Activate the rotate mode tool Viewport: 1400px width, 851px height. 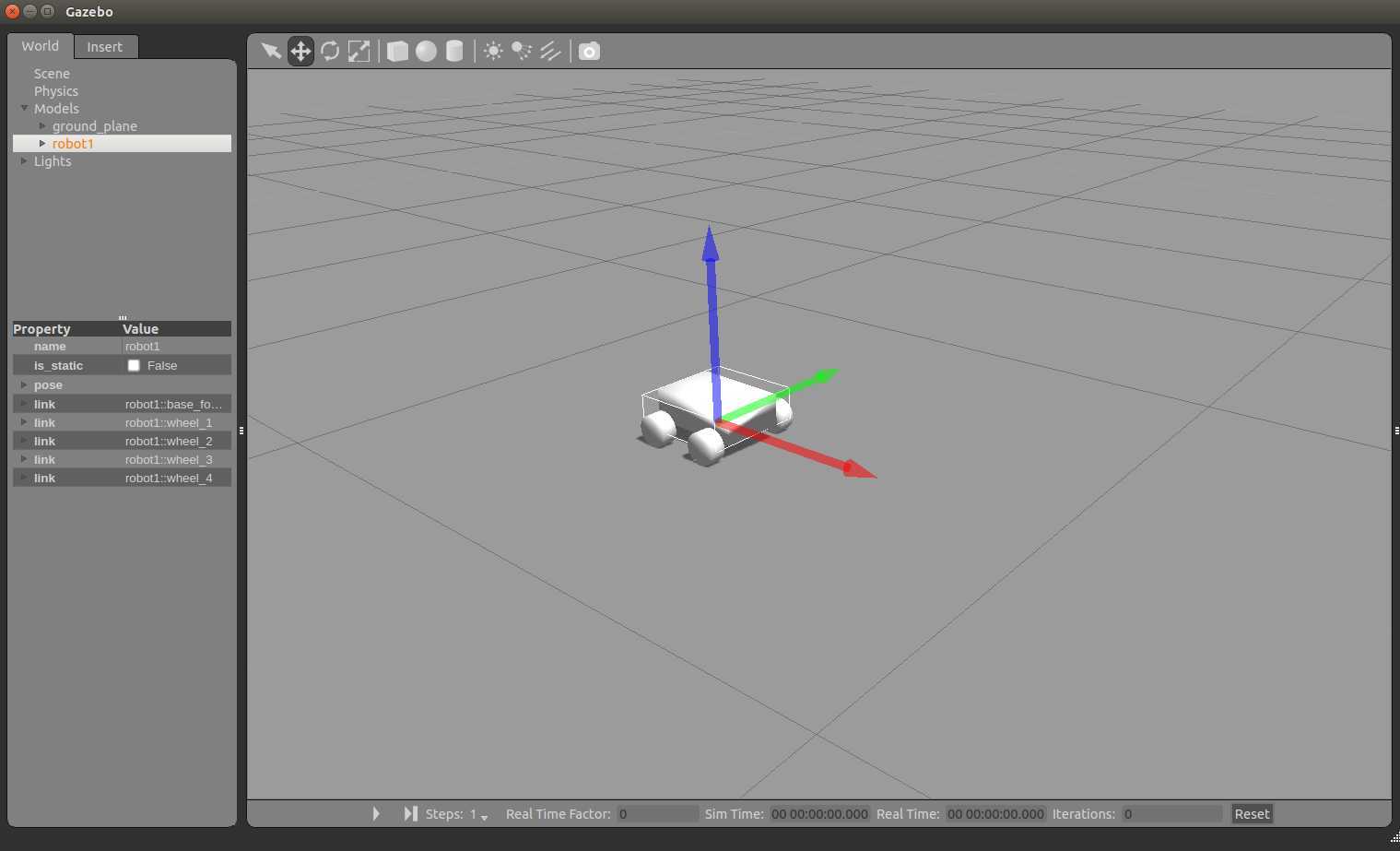(x=330, y=51)
